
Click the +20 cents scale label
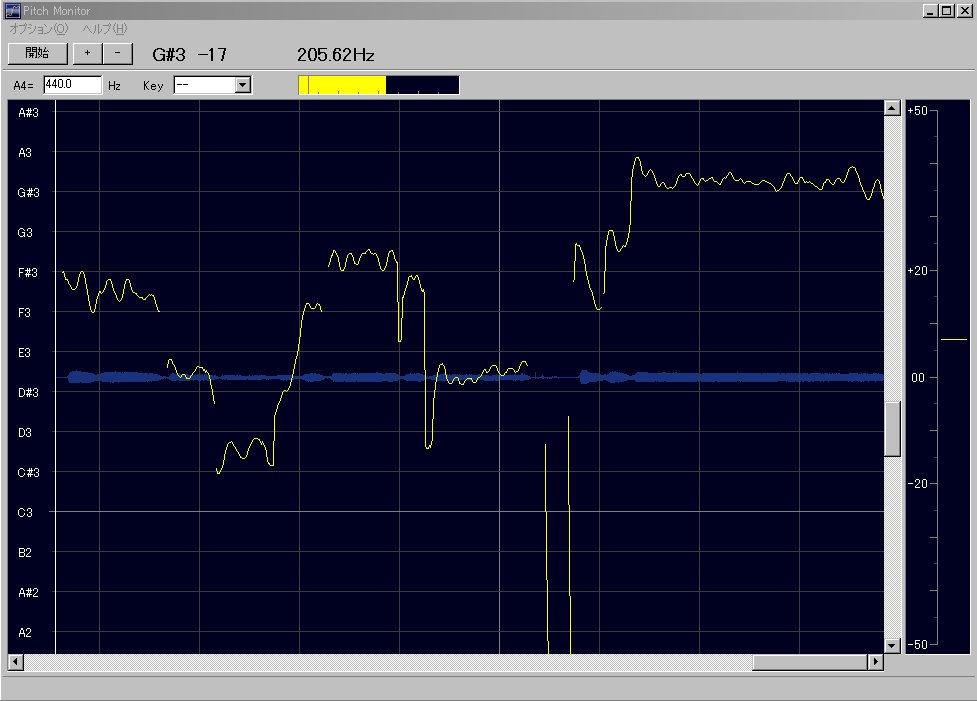(x=917, y=270)
